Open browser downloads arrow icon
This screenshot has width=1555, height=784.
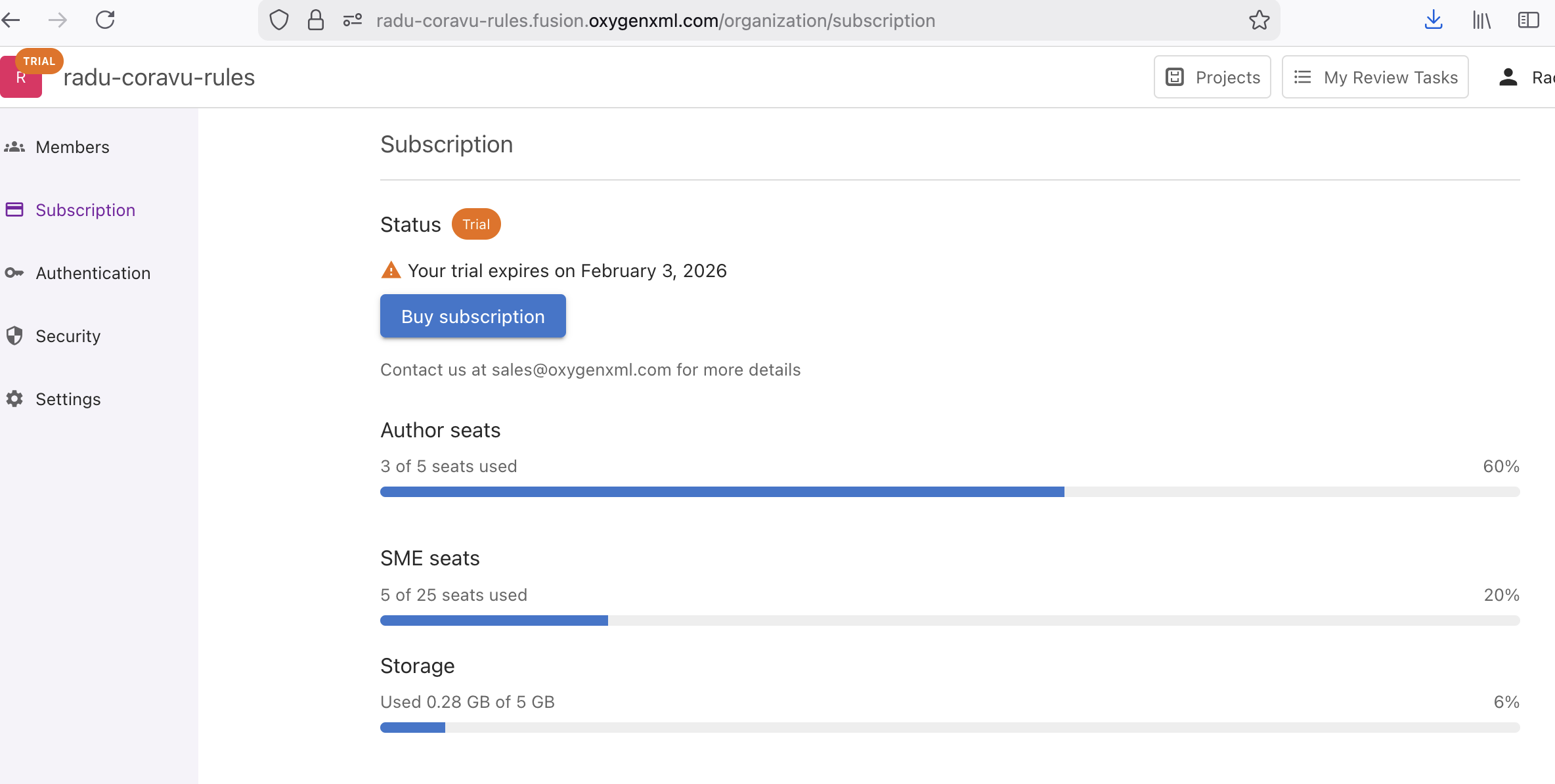(x=1434, y=20)
